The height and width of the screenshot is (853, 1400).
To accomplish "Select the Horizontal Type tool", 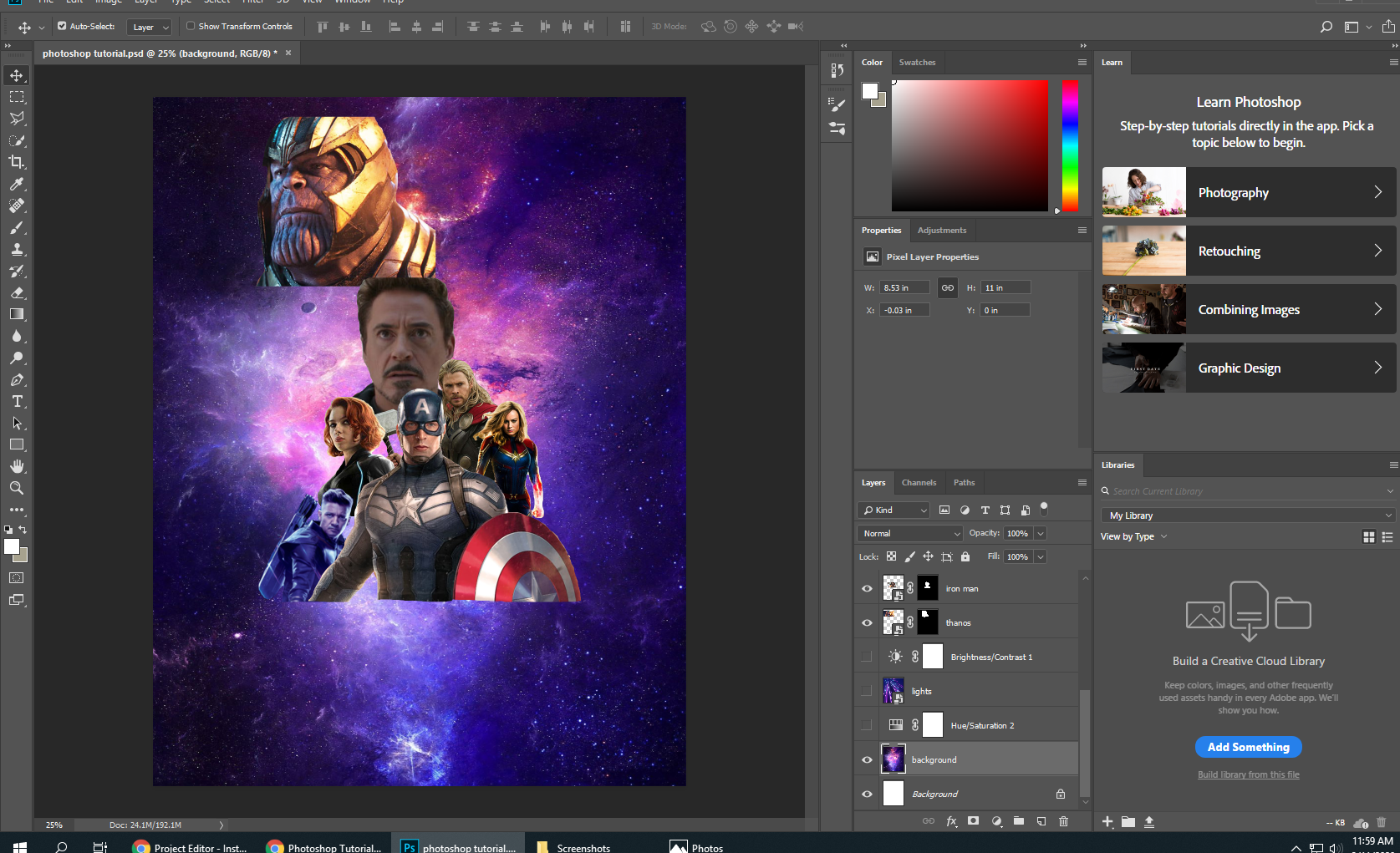I will [x=17, y=401].
